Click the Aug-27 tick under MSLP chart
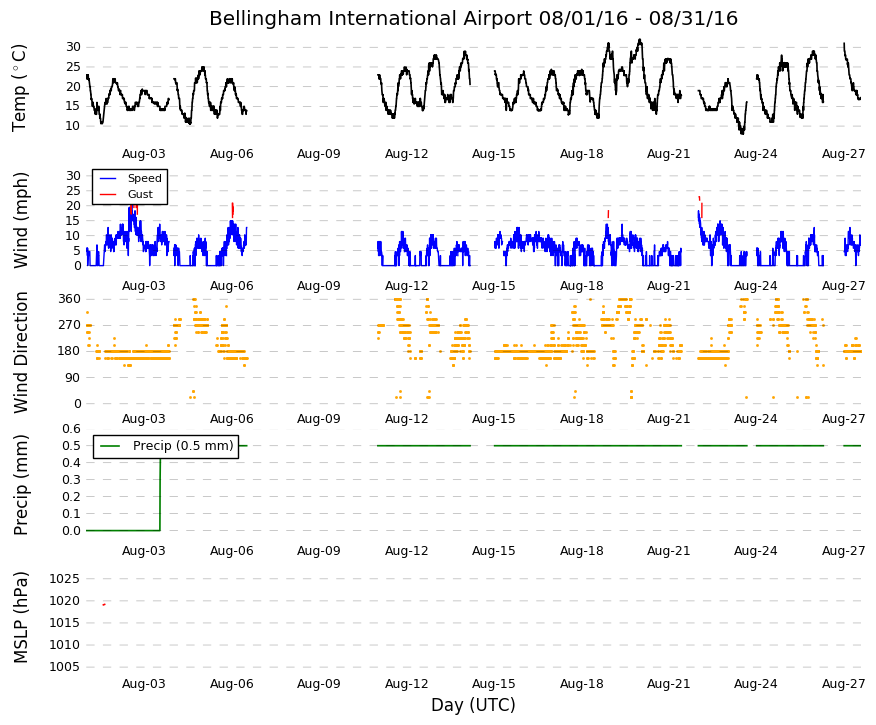876x725 pixels. [844, 684]
